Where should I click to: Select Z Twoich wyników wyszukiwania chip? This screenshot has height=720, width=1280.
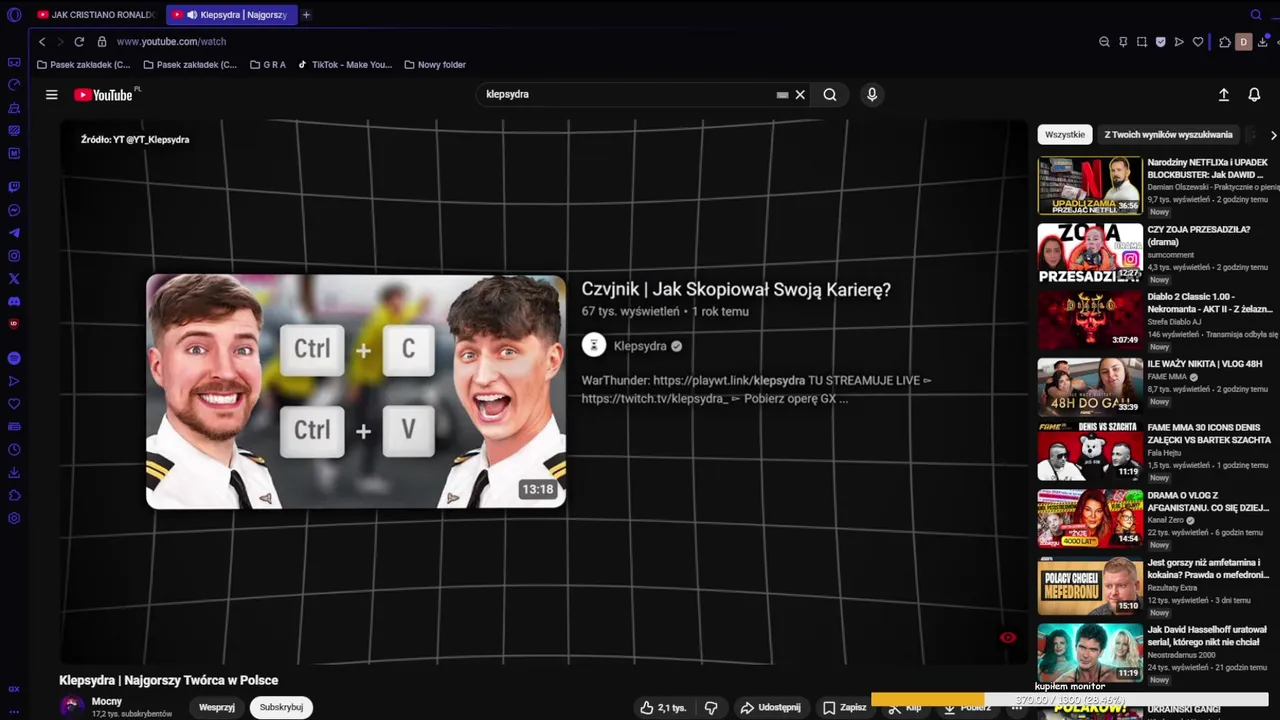(1168, 134)
